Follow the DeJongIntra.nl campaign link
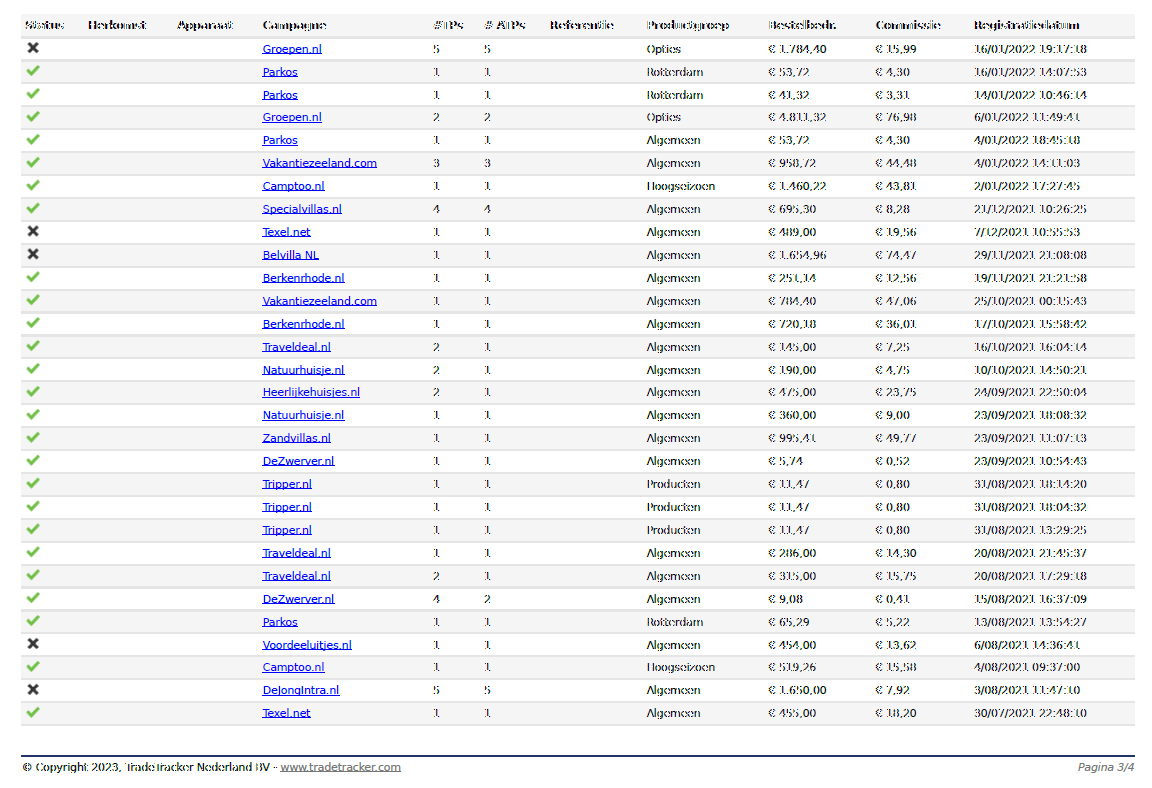The image size is (1152, 788). (300, 690)
